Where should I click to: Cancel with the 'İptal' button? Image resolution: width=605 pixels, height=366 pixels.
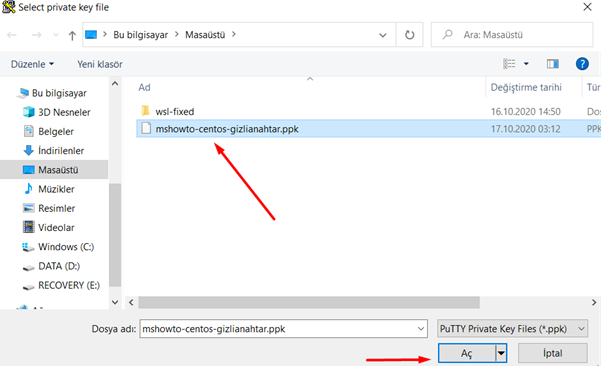553,353
